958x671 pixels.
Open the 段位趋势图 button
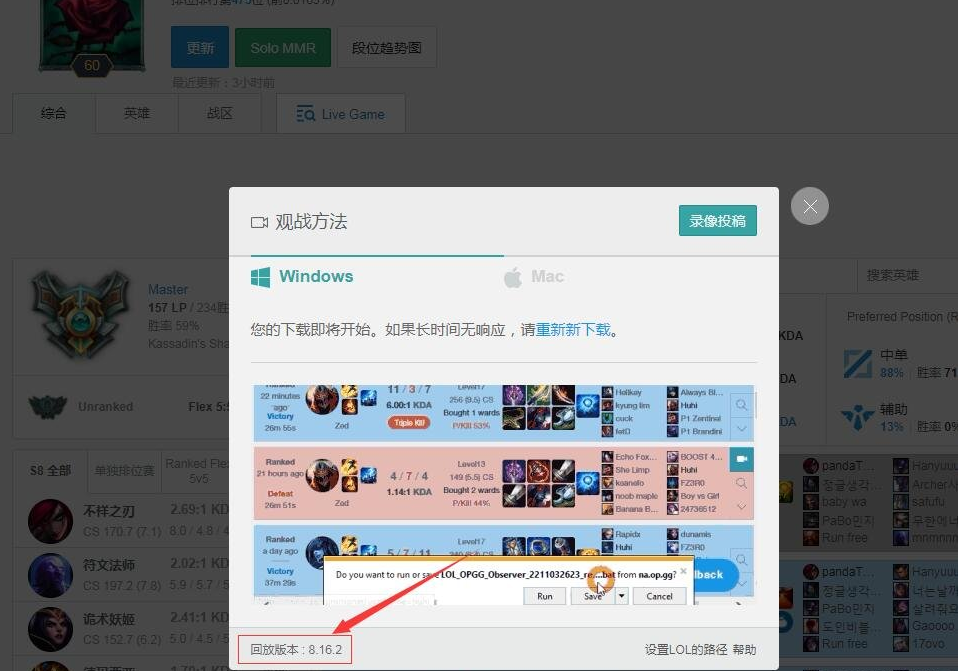(387, 48)
